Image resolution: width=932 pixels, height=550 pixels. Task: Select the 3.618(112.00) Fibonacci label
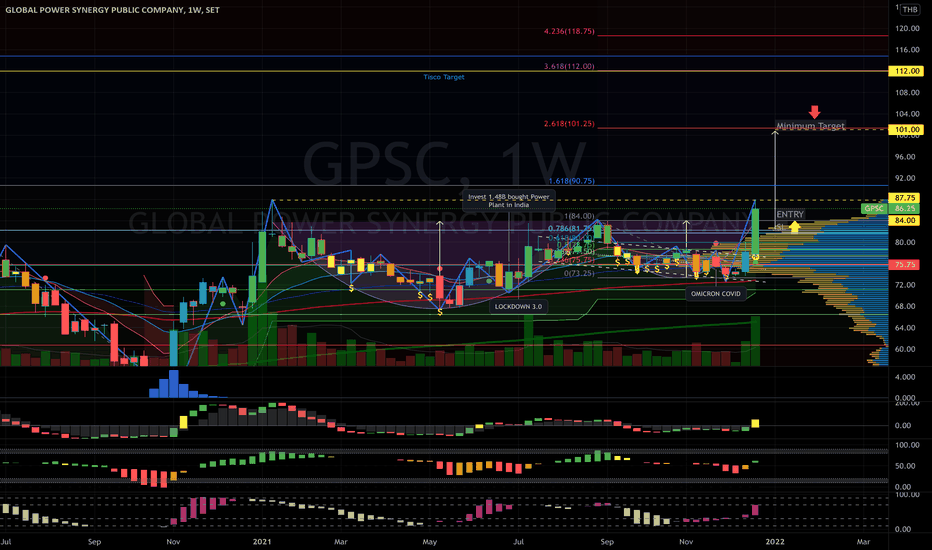569,67
